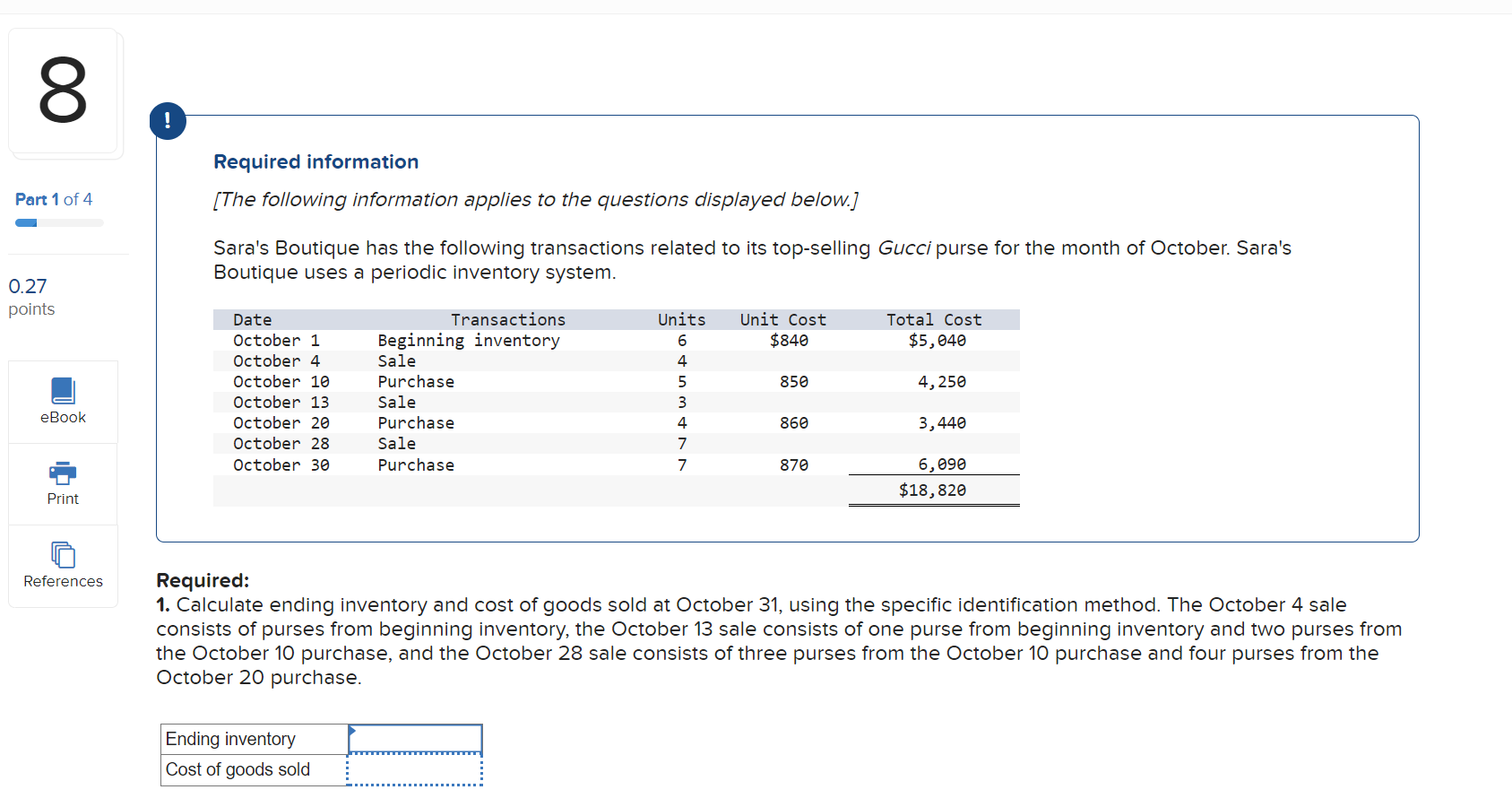1512x807 pixels.
Task: Click the Transactions column header
Action: [508, 320]
